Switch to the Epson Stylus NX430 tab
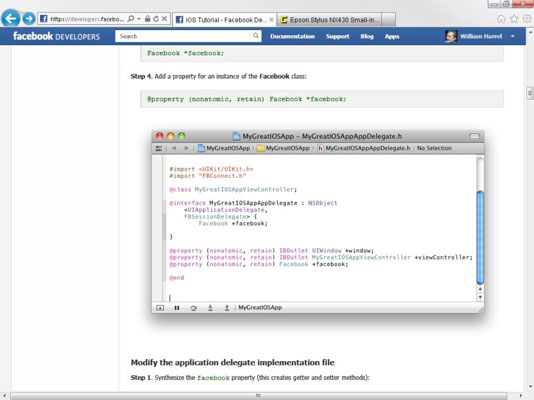Image resolution: width=534 pixels, height=400 pixels. pos(329,20)
